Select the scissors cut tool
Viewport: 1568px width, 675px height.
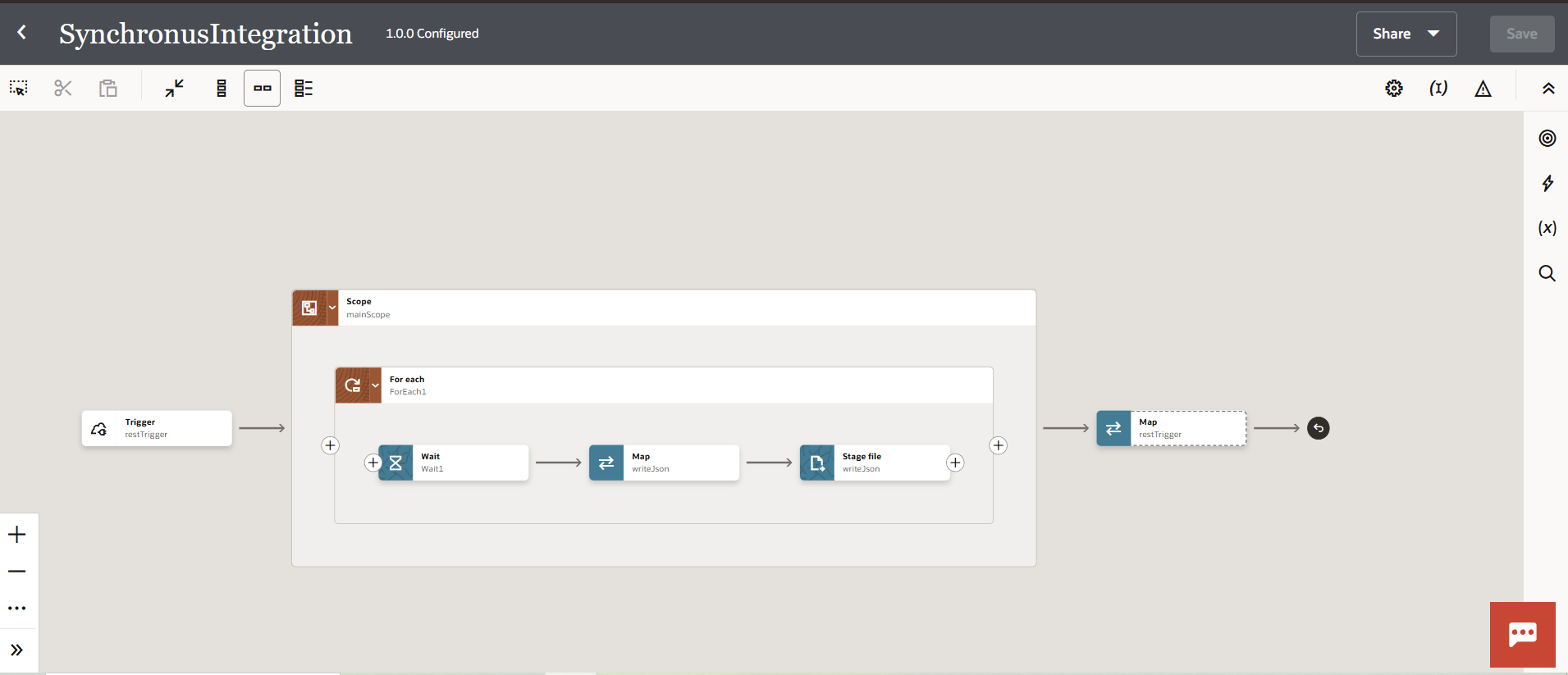point(63,89)
